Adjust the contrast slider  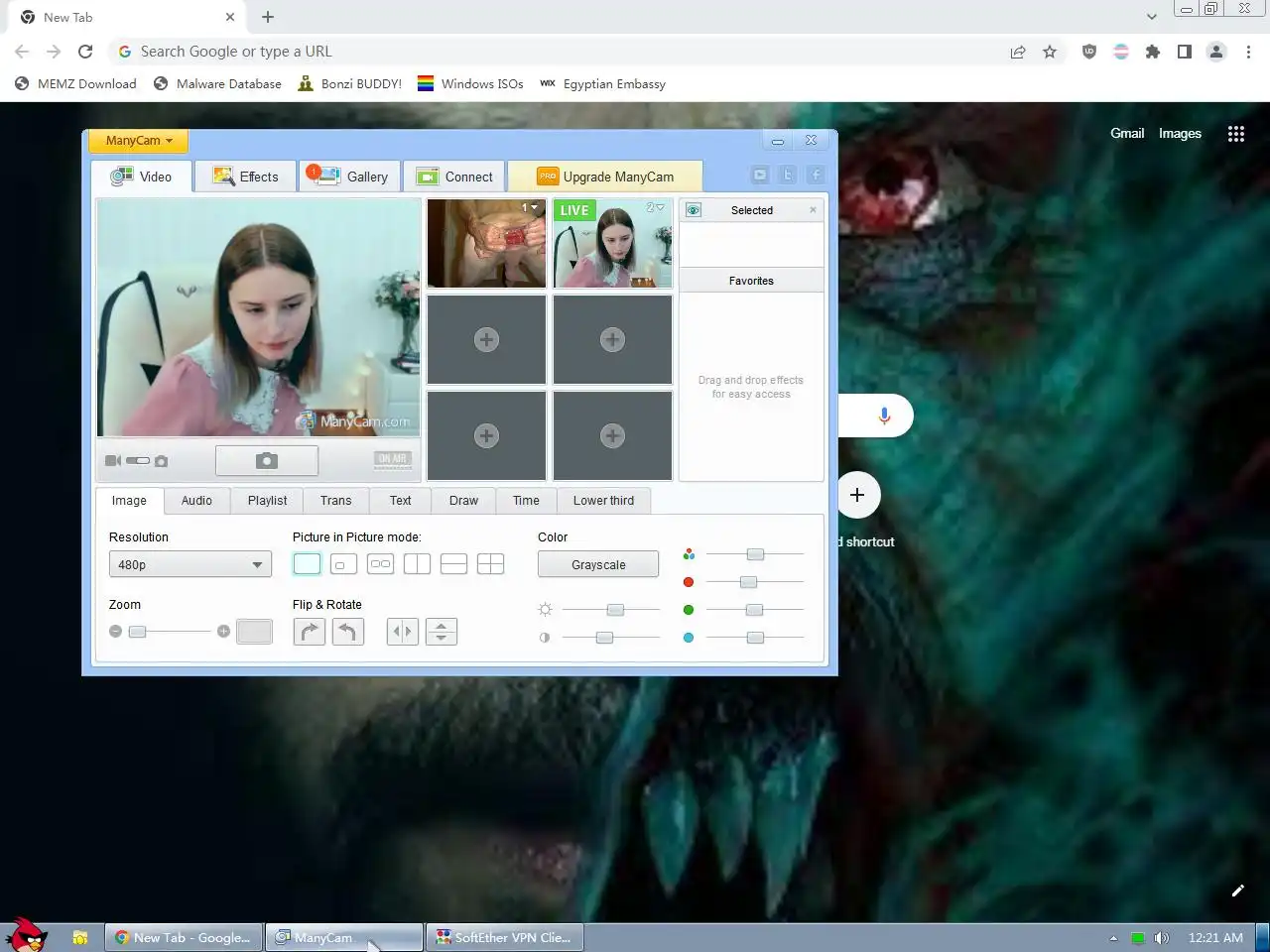tap(604, 638)
